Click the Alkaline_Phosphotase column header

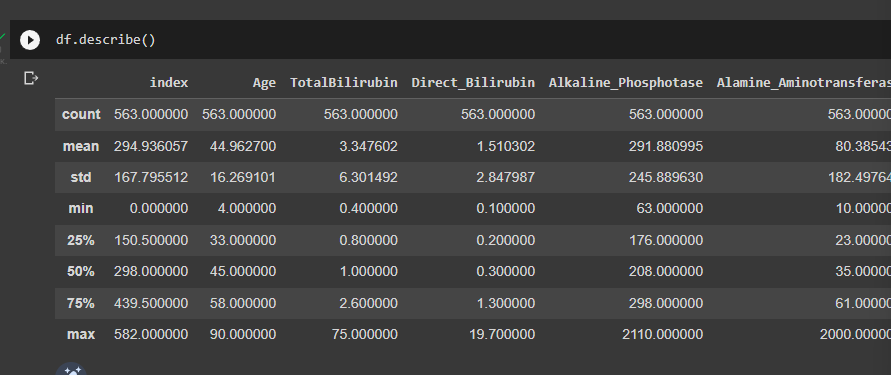pos(626,83)
